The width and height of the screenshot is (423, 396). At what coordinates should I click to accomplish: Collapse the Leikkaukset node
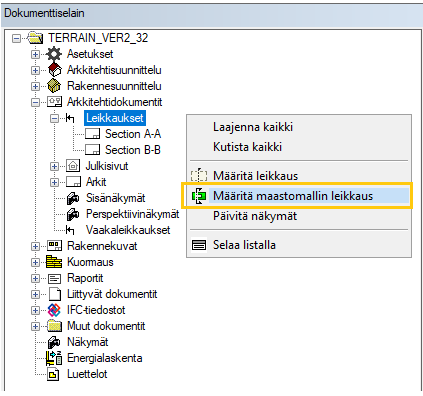tap(54, 118)
